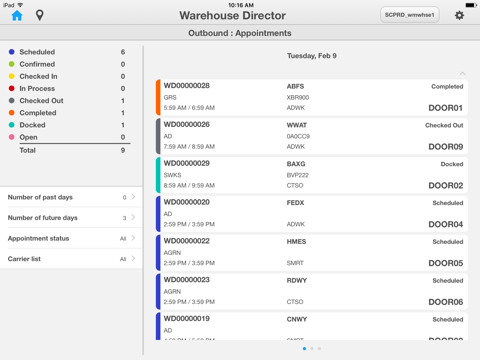
Task: Tap the SCPRD_wmwhse1 warehouse button
Action: click(x=410, y=15)
